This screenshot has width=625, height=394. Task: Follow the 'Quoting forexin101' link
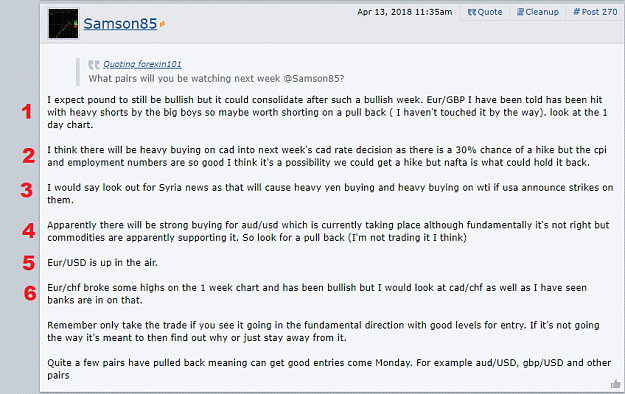coord(142,64)
